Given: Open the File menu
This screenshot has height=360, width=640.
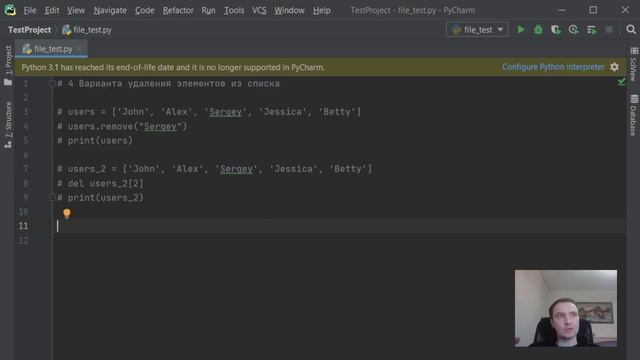Looking at the screenshot, I should point(30,10).
